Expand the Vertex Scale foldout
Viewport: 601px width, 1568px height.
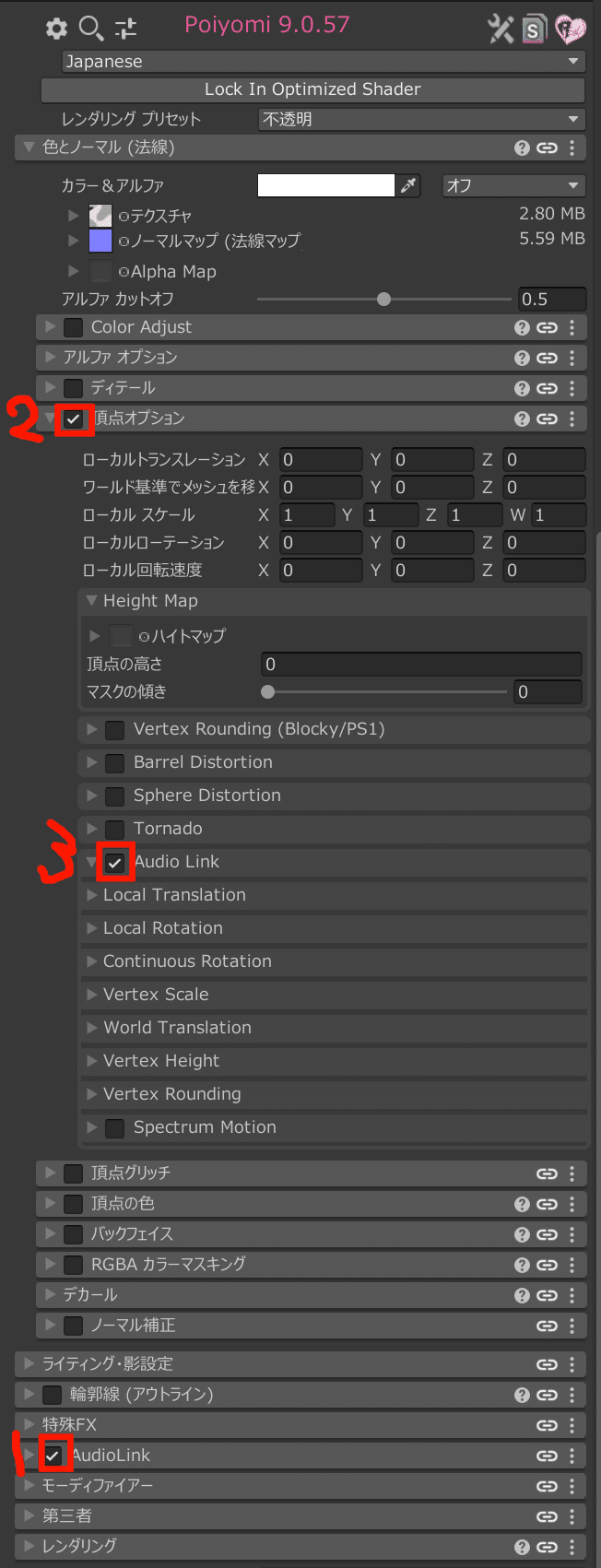[91, 995]
